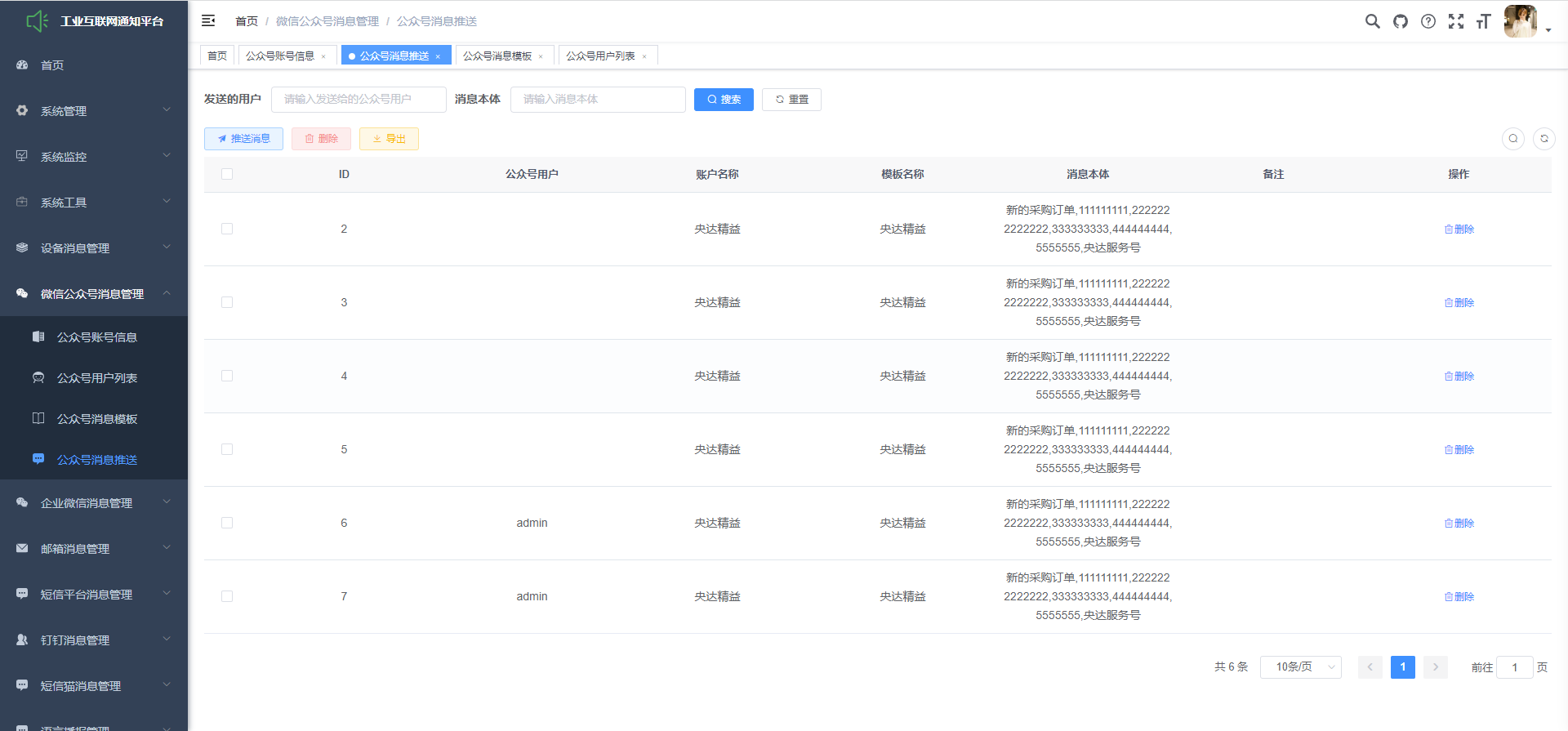The image size is (1568, 731).
Task: Click the 钉钉消息管理 person icon
Action: pos(22,640)
